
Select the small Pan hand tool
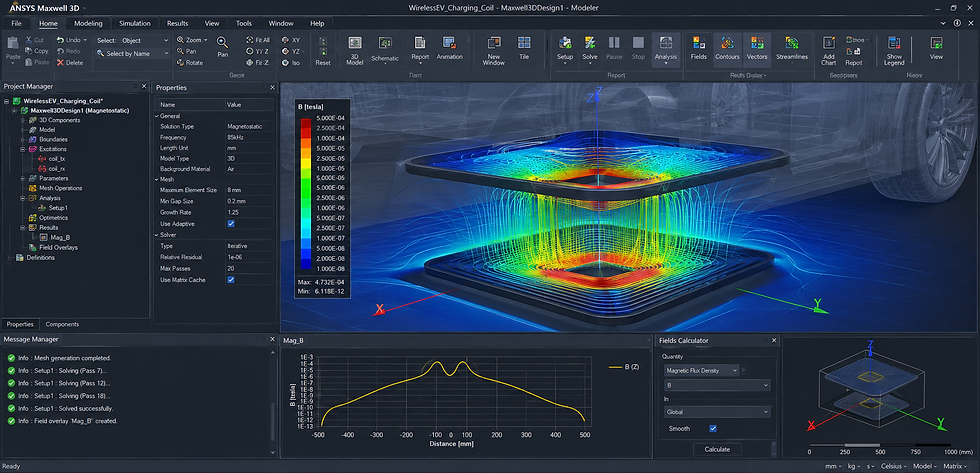(x=180, y=51)
